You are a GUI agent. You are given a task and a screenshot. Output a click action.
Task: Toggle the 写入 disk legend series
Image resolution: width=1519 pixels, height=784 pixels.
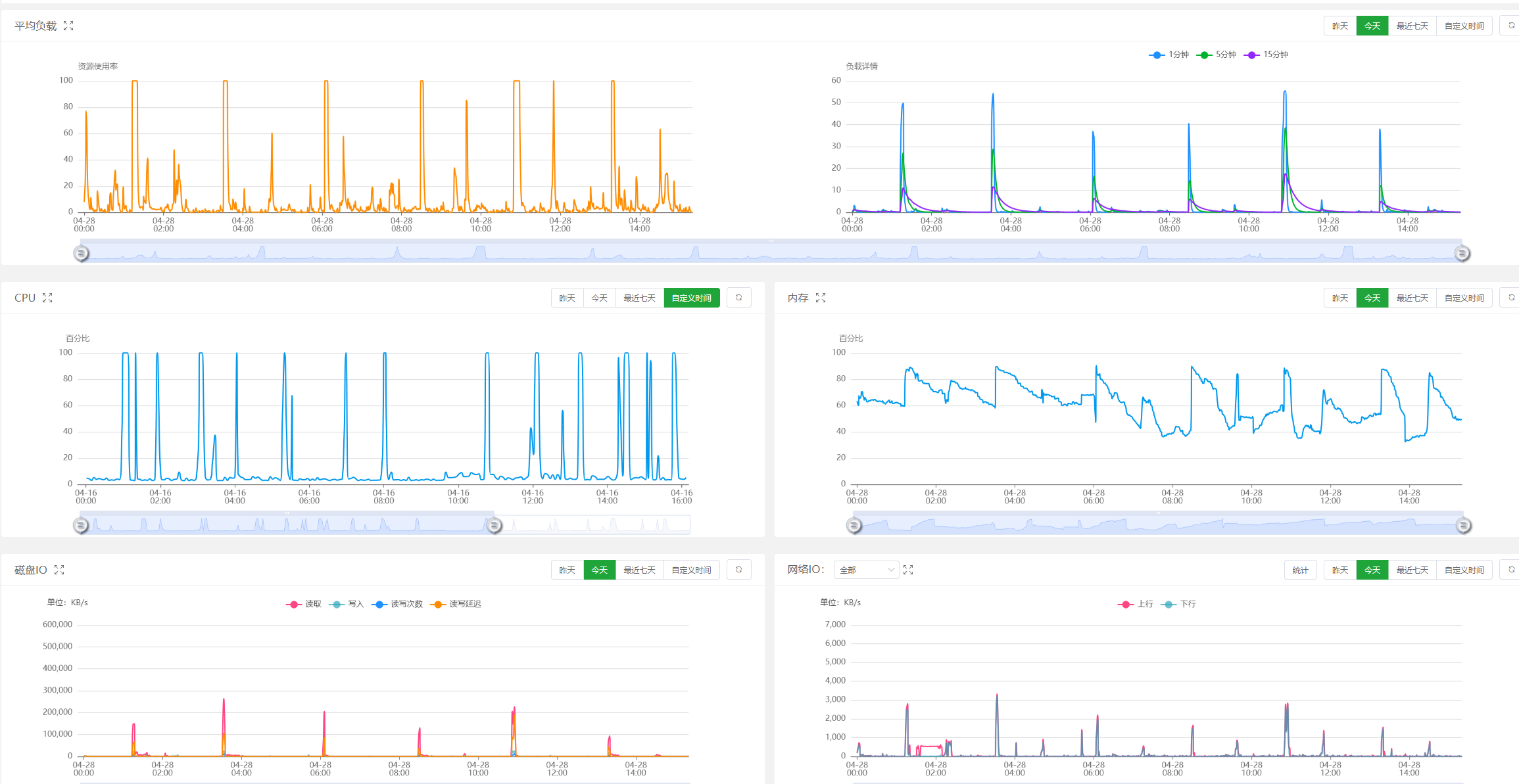point(347,604)
